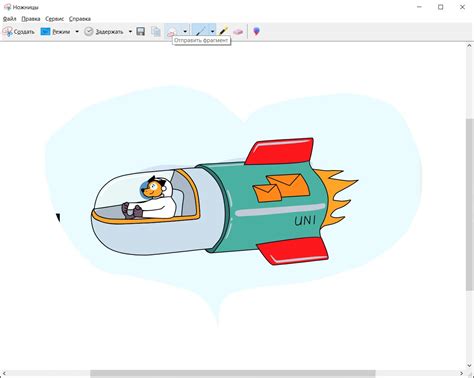Screen dimensions: 474x378
Task: Expand the pen options dropdown arrow
Action: pyautogui.click(x=212, y=32)
